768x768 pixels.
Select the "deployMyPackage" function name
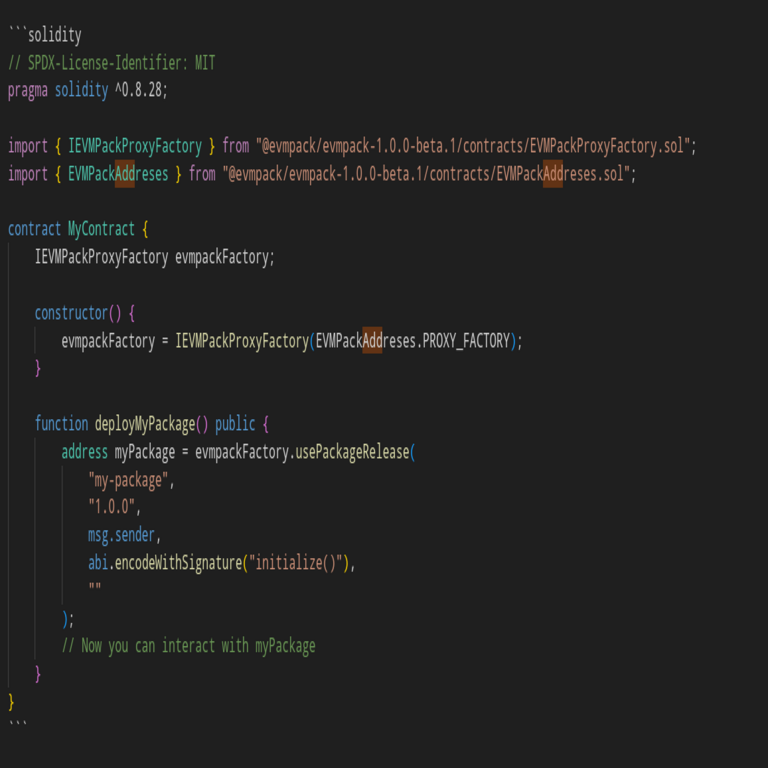coord(144,423)
